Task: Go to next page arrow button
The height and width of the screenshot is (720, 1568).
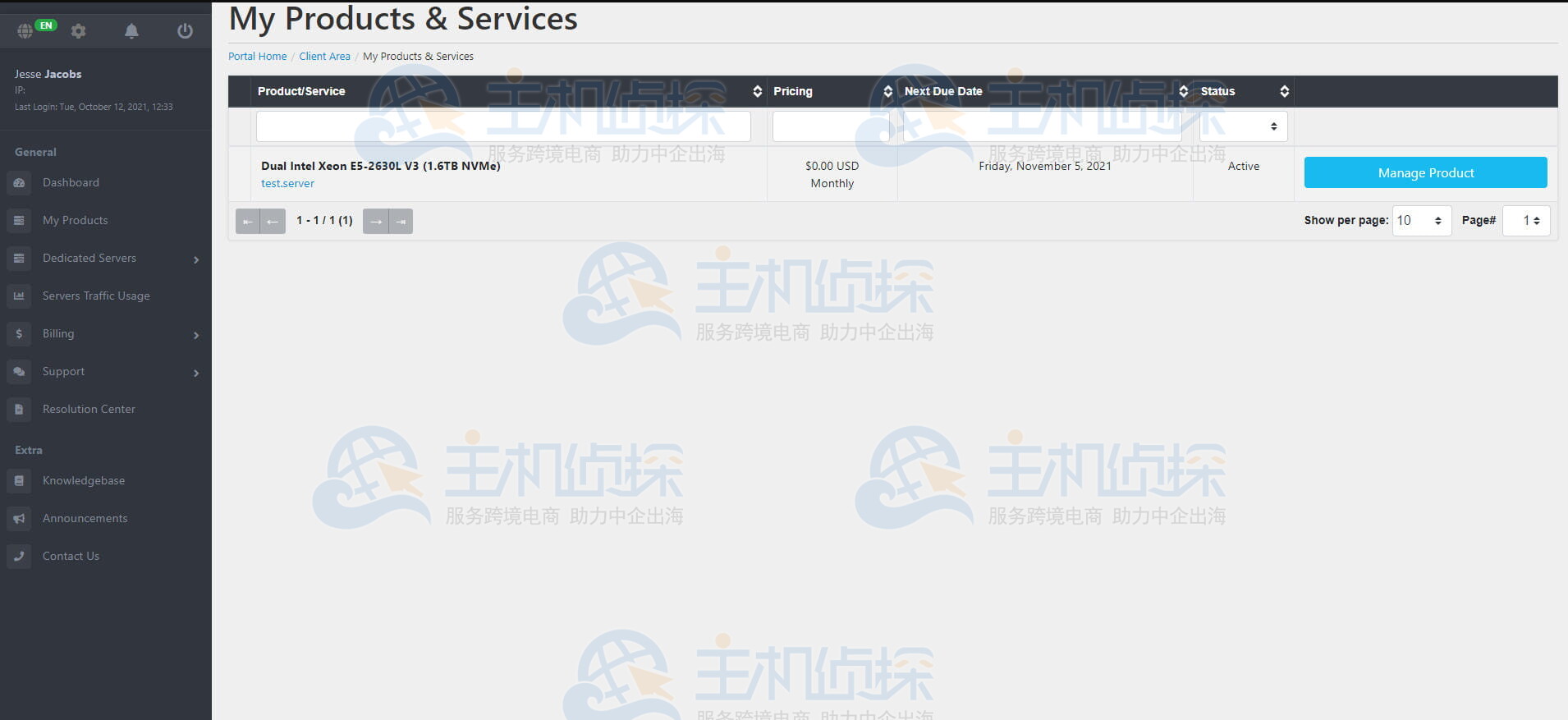Action: click(375, 221)
